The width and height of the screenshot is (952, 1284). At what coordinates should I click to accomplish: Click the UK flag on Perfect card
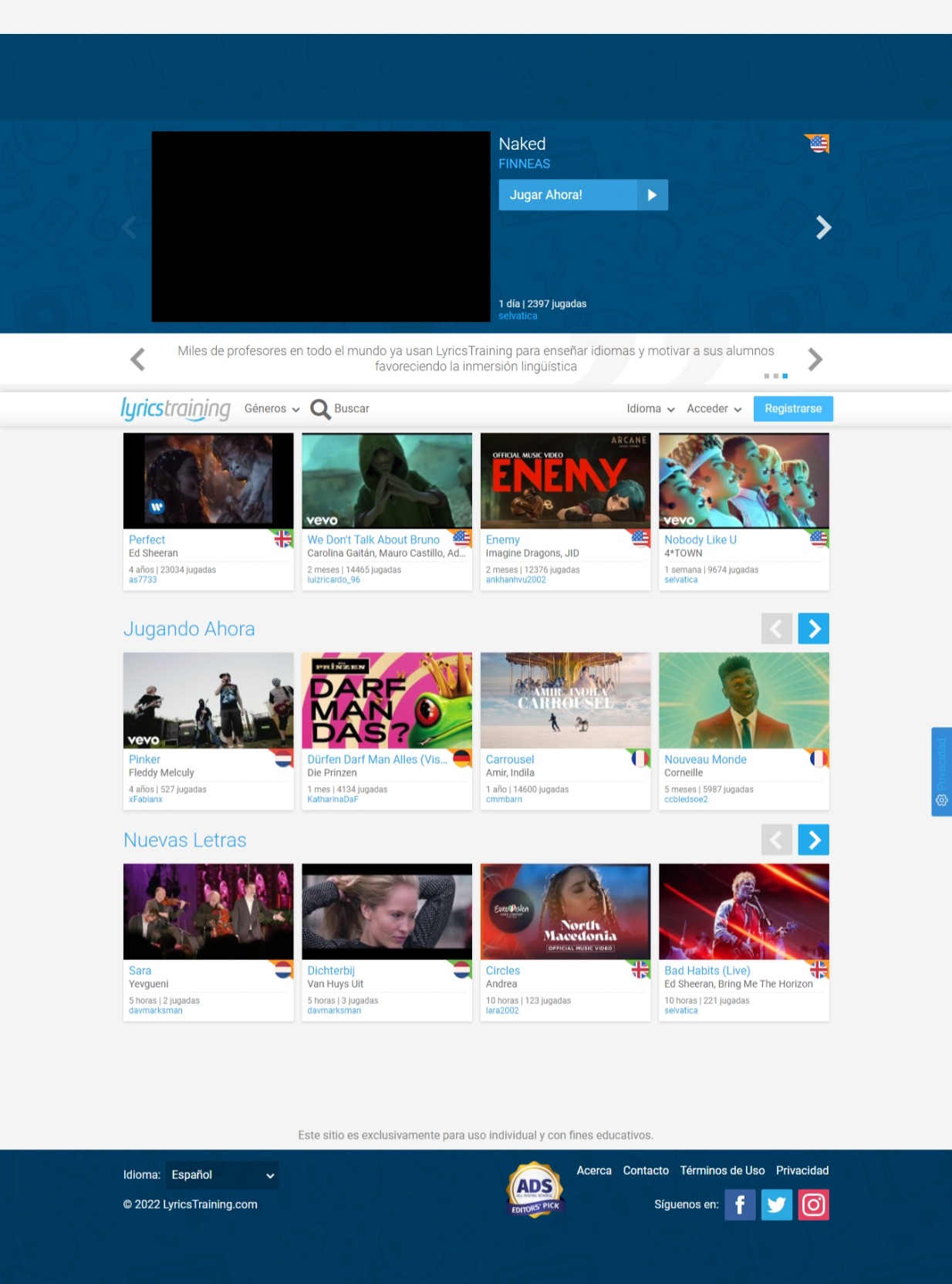[283, 539]
